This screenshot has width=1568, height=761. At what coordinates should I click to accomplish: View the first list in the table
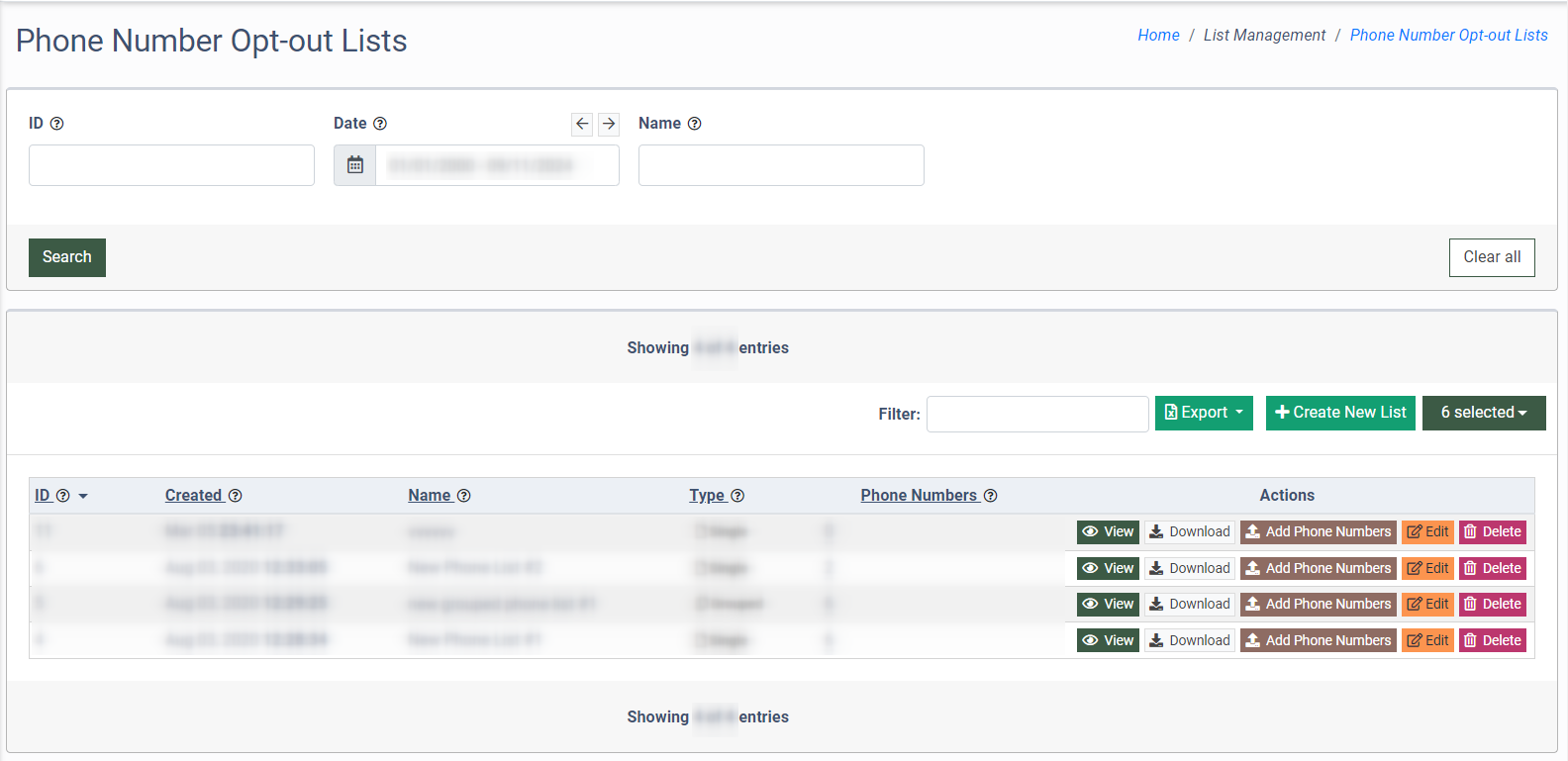(1108, 532)
